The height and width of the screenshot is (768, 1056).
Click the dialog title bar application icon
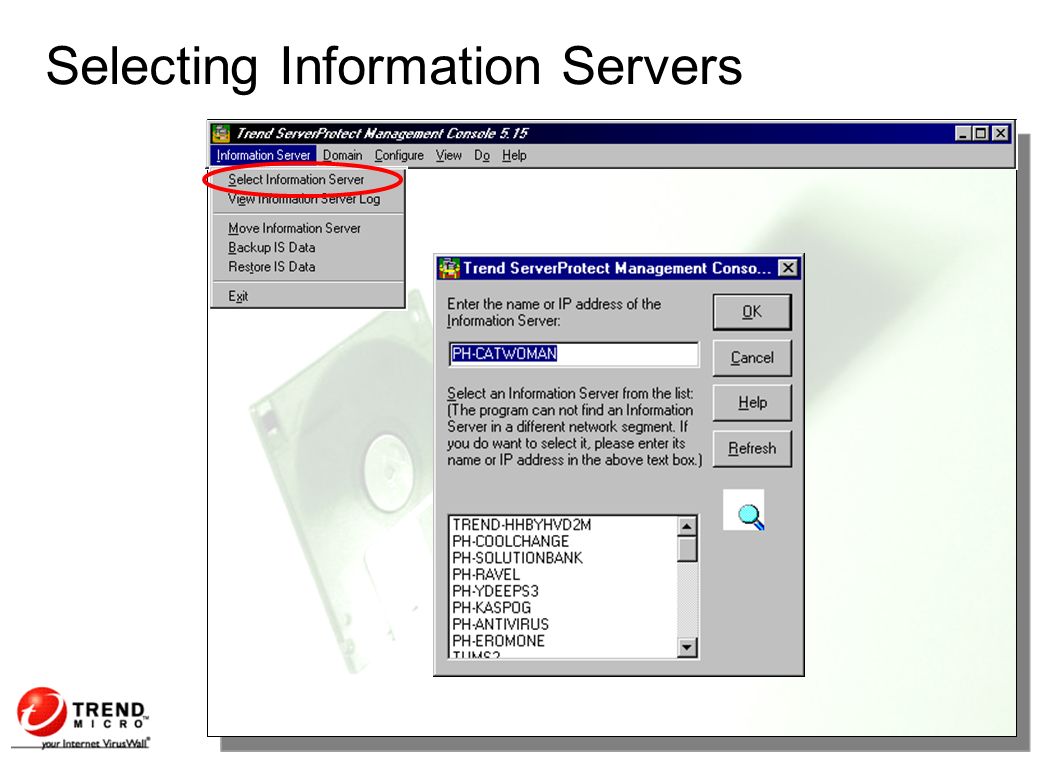click(x=449, y=267)
